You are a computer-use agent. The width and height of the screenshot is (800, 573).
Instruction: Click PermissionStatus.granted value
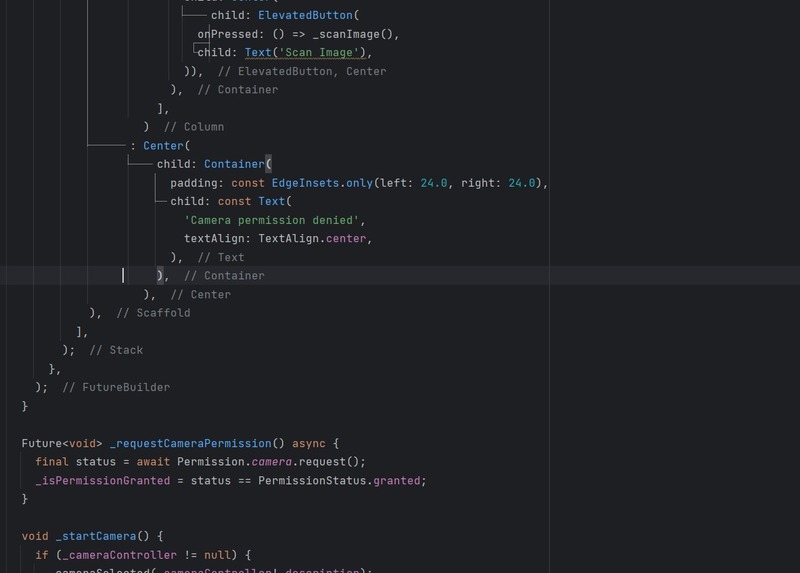click(339, 481)
